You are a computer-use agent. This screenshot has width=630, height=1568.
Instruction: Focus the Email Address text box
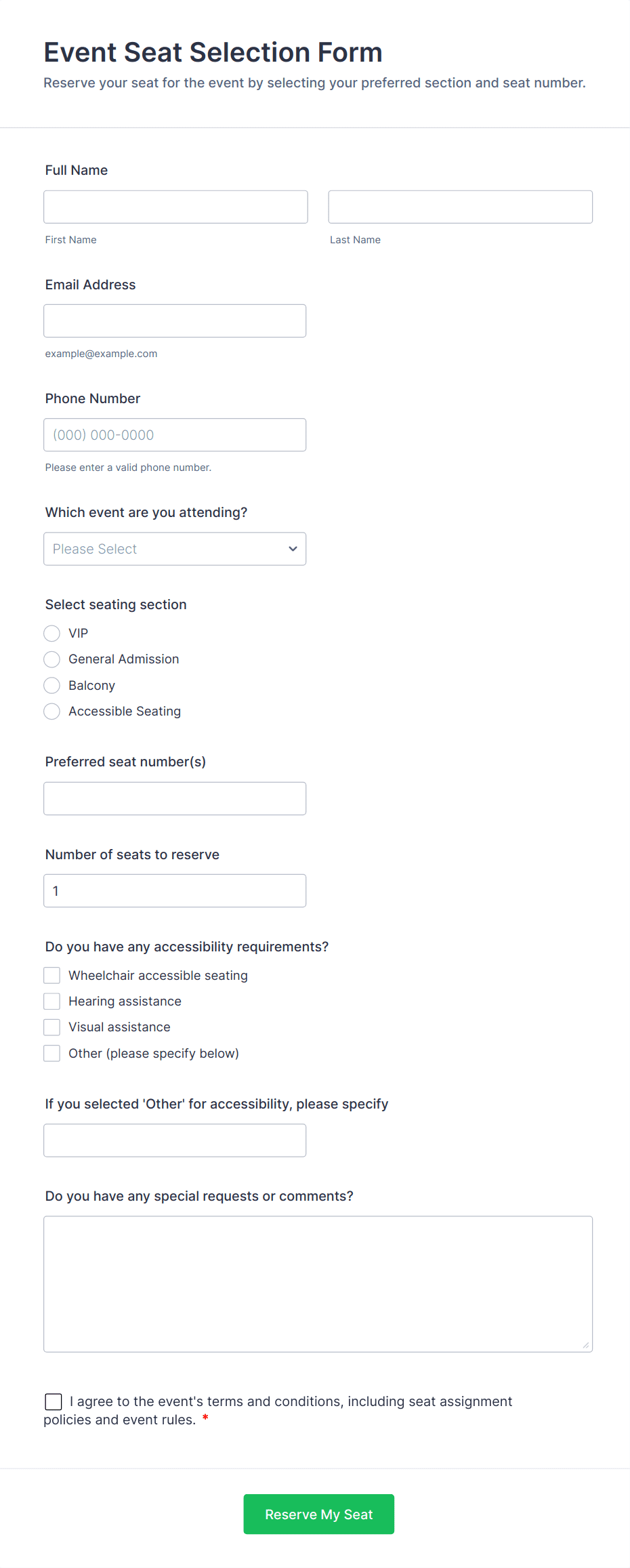coord(175,321)
